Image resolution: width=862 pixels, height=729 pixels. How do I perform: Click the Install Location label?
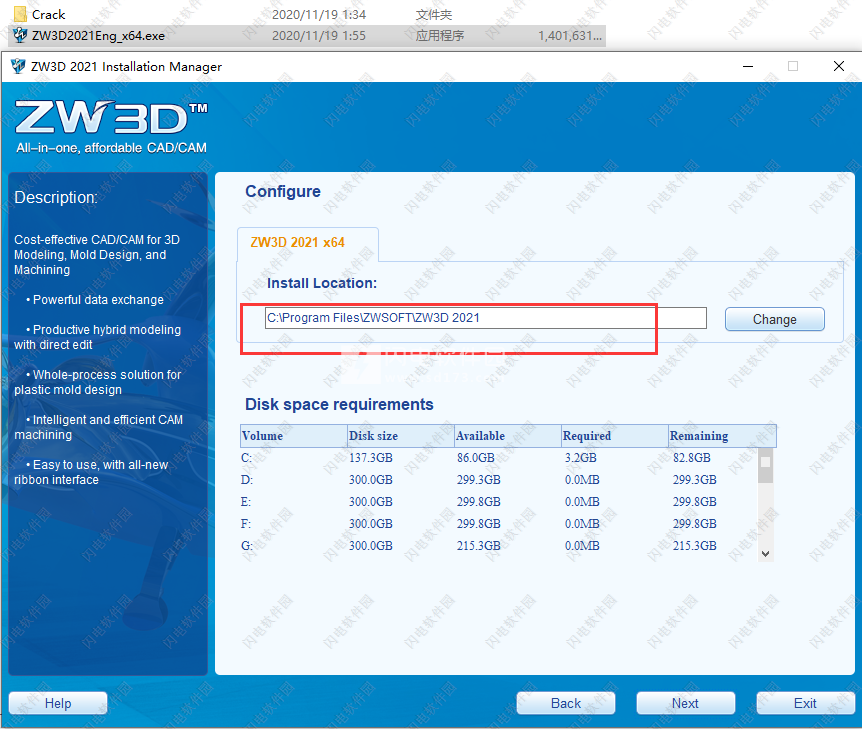coord(322,283)
